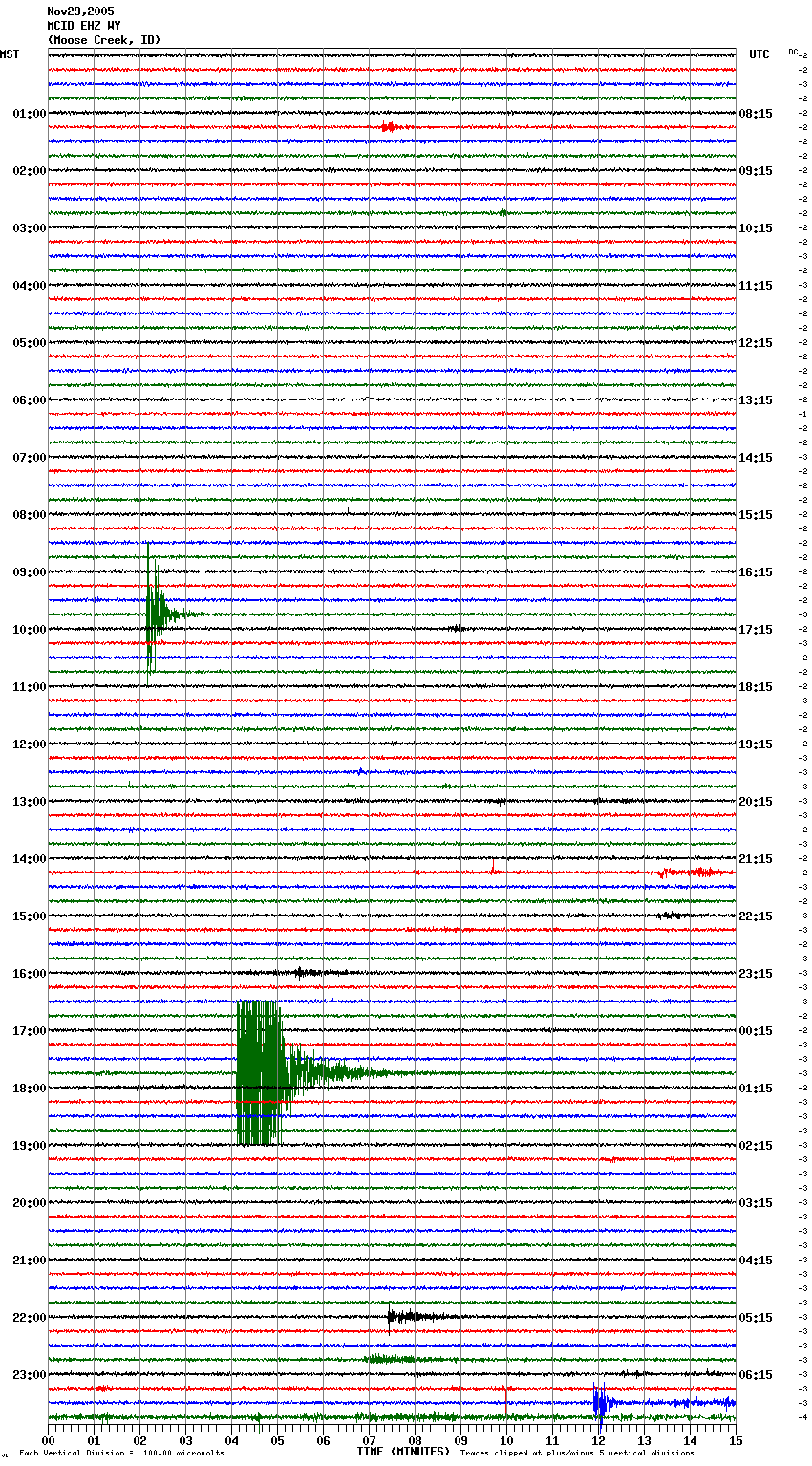
Task: Click the 23:15 UTC time label
Action: (756, 974)
